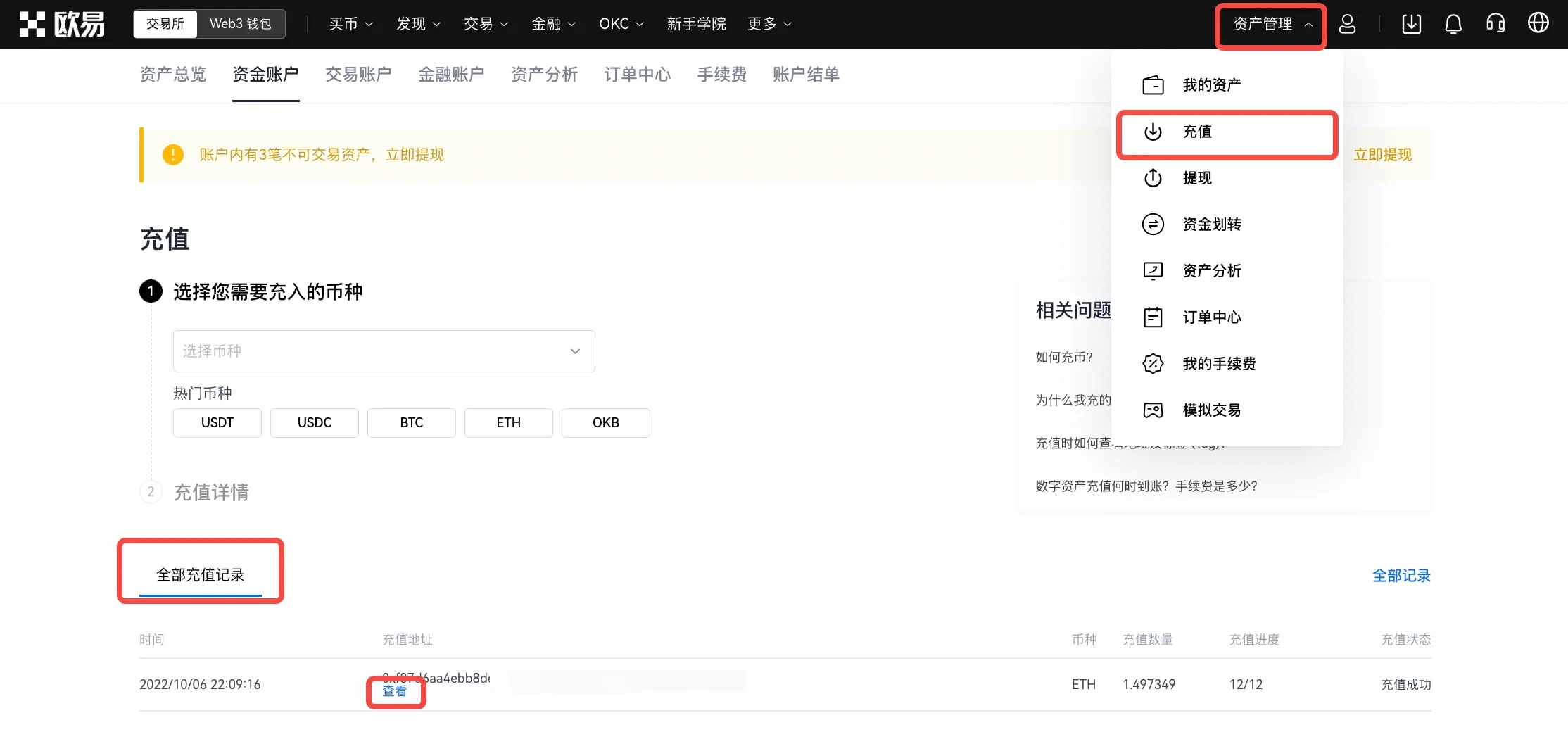Select 提现 withdraw in dropdown menu
This screenshot has width=1568, height=732.
1196,178
